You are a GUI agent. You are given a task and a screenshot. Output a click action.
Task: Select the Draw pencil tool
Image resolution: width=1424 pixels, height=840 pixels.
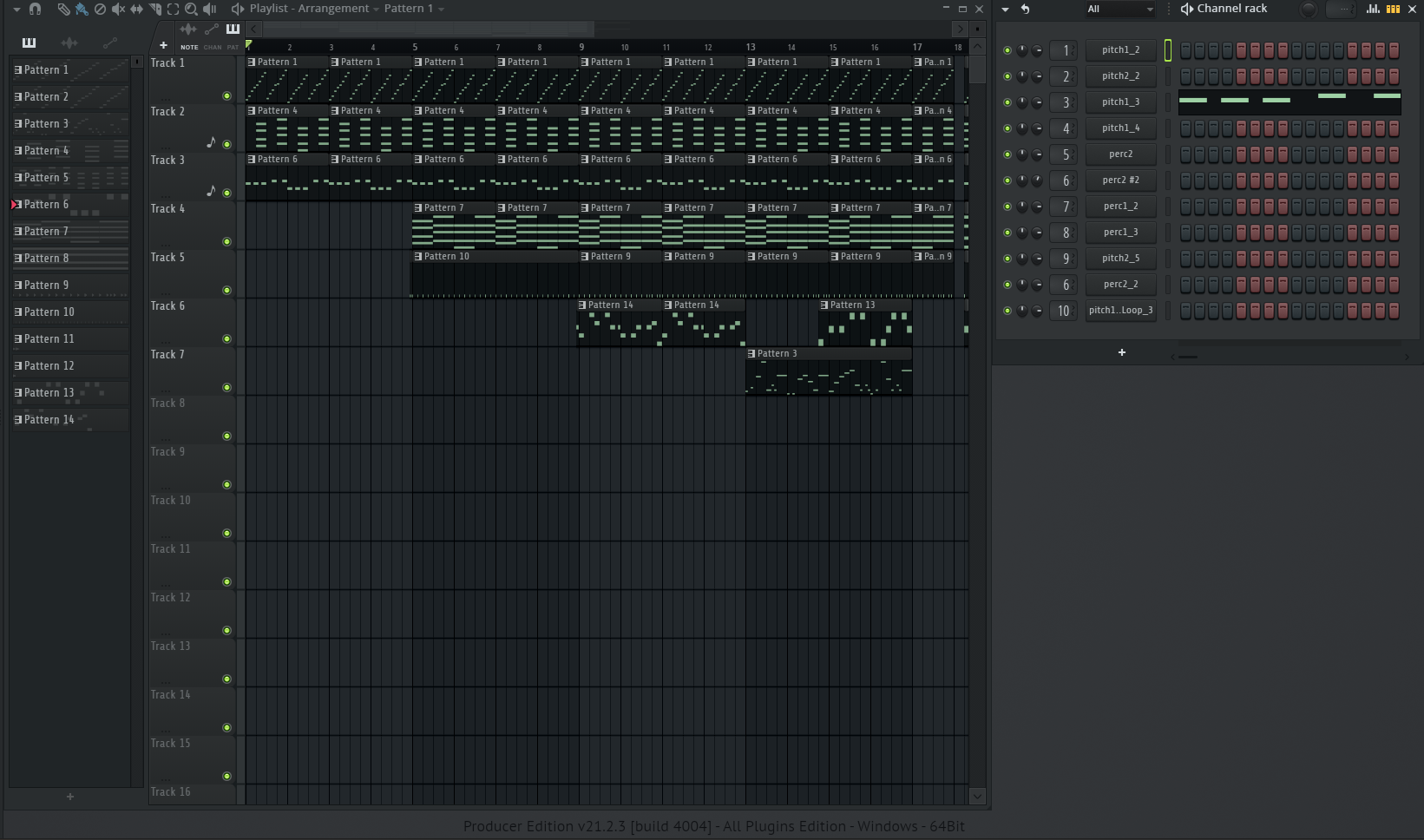pyautogui.click(x=63, y=9)
